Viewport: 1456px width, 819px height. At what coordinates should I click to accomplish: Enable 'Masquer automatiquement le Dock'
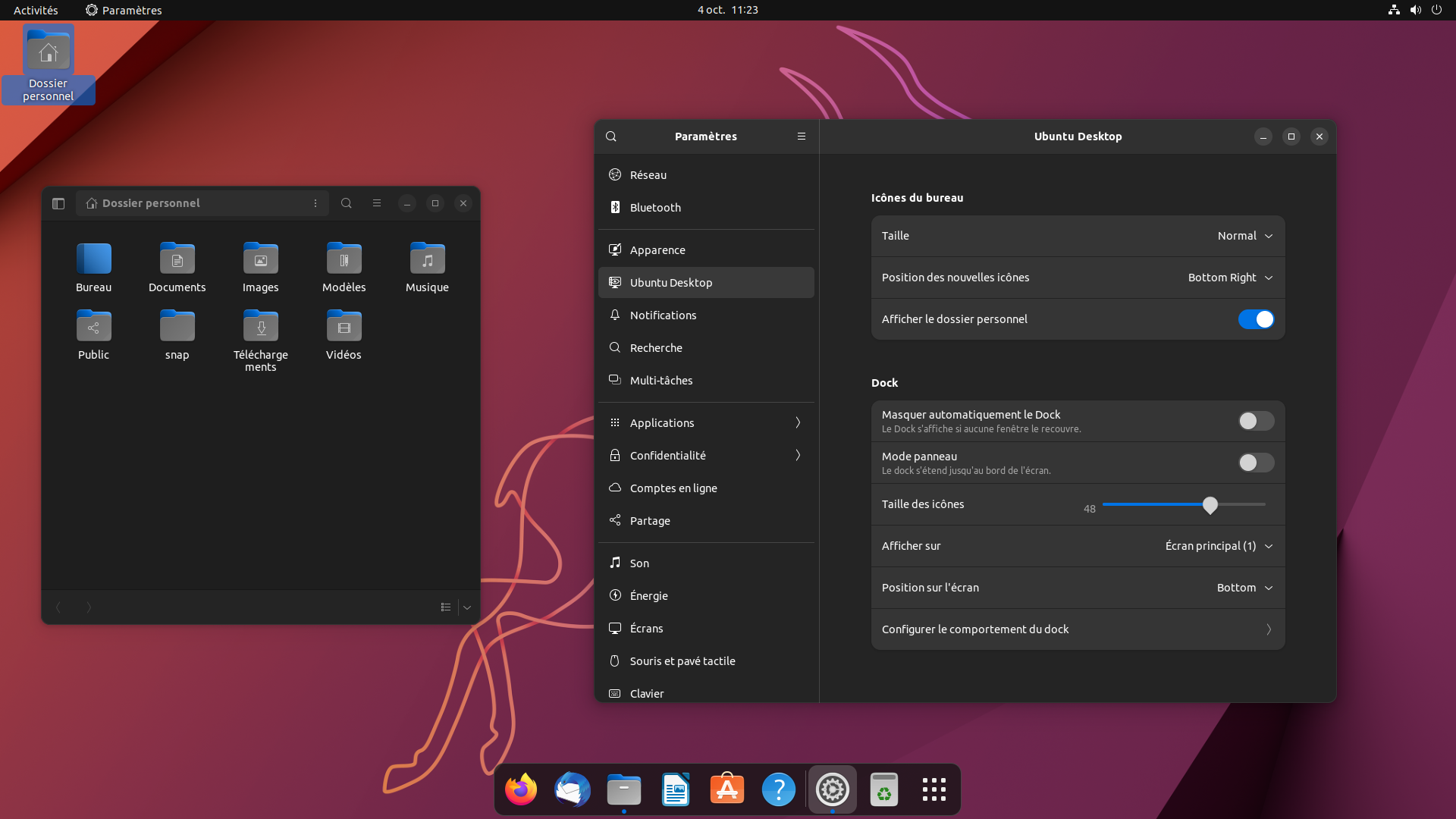pyautogui.click(x=1255, y=421)
